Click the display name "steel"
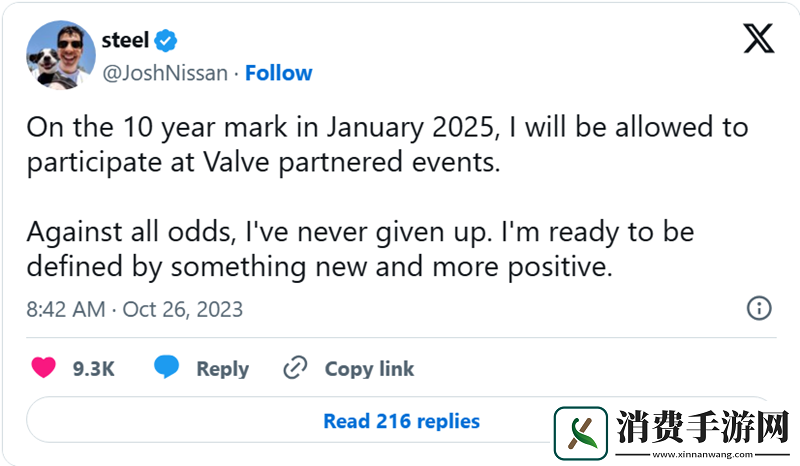The image size is (800, 466). [x=125, y=41]
